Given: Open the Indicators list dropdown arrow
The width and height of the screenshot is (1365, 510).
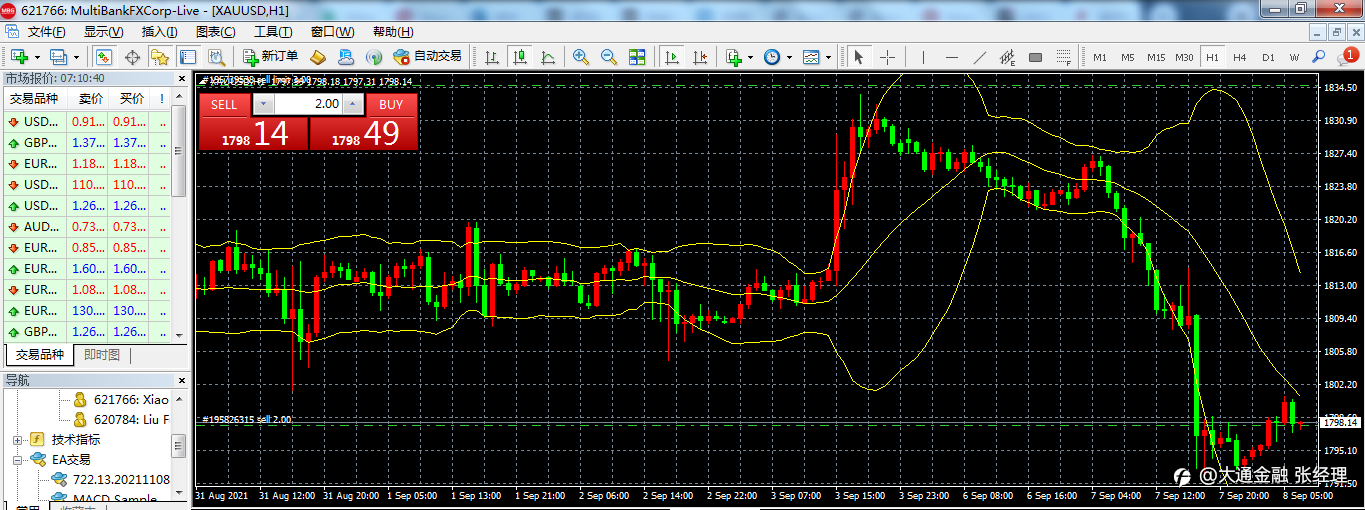Looking at the screenshot, I should tap(750, 57).
